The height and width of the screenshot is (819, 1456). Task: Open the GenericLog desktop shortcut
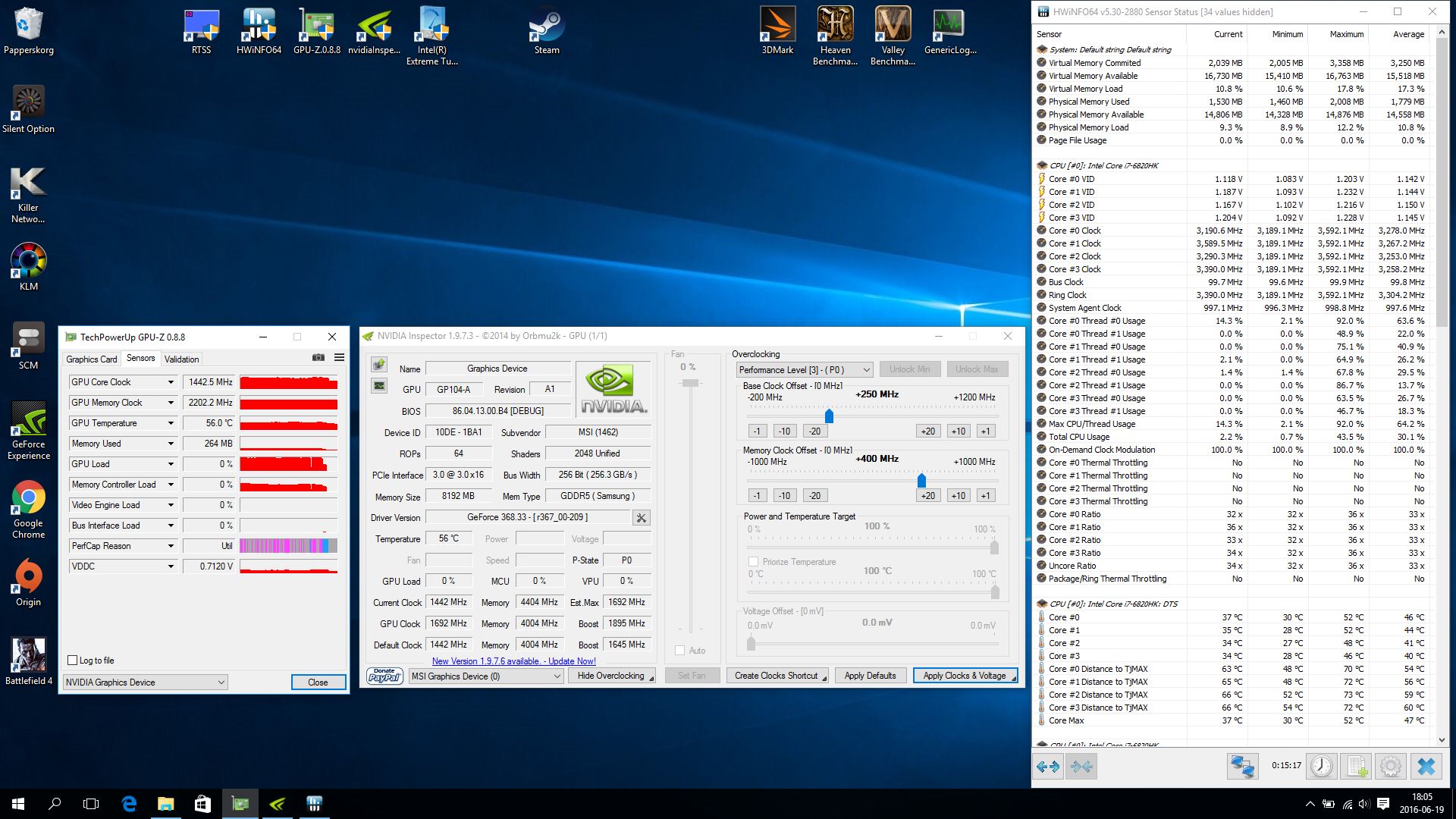coord(950,31)
